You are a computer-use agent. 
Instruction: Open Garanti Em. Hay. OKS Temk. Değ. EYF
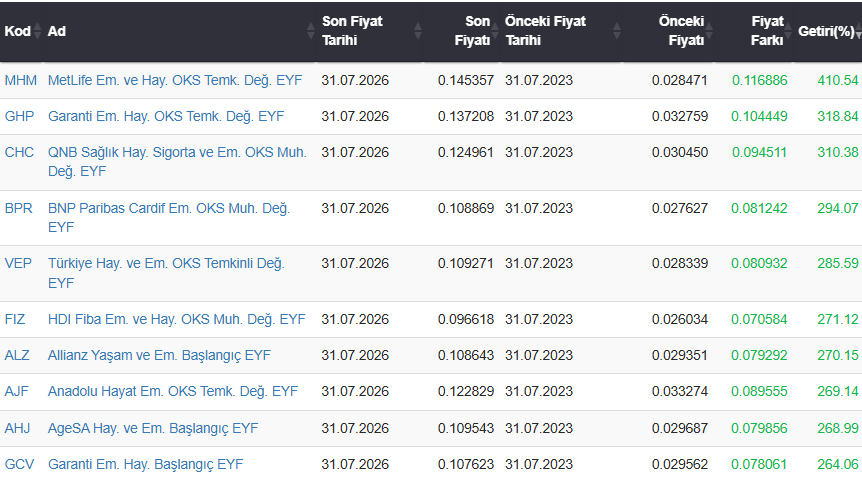tap(166, 117)
